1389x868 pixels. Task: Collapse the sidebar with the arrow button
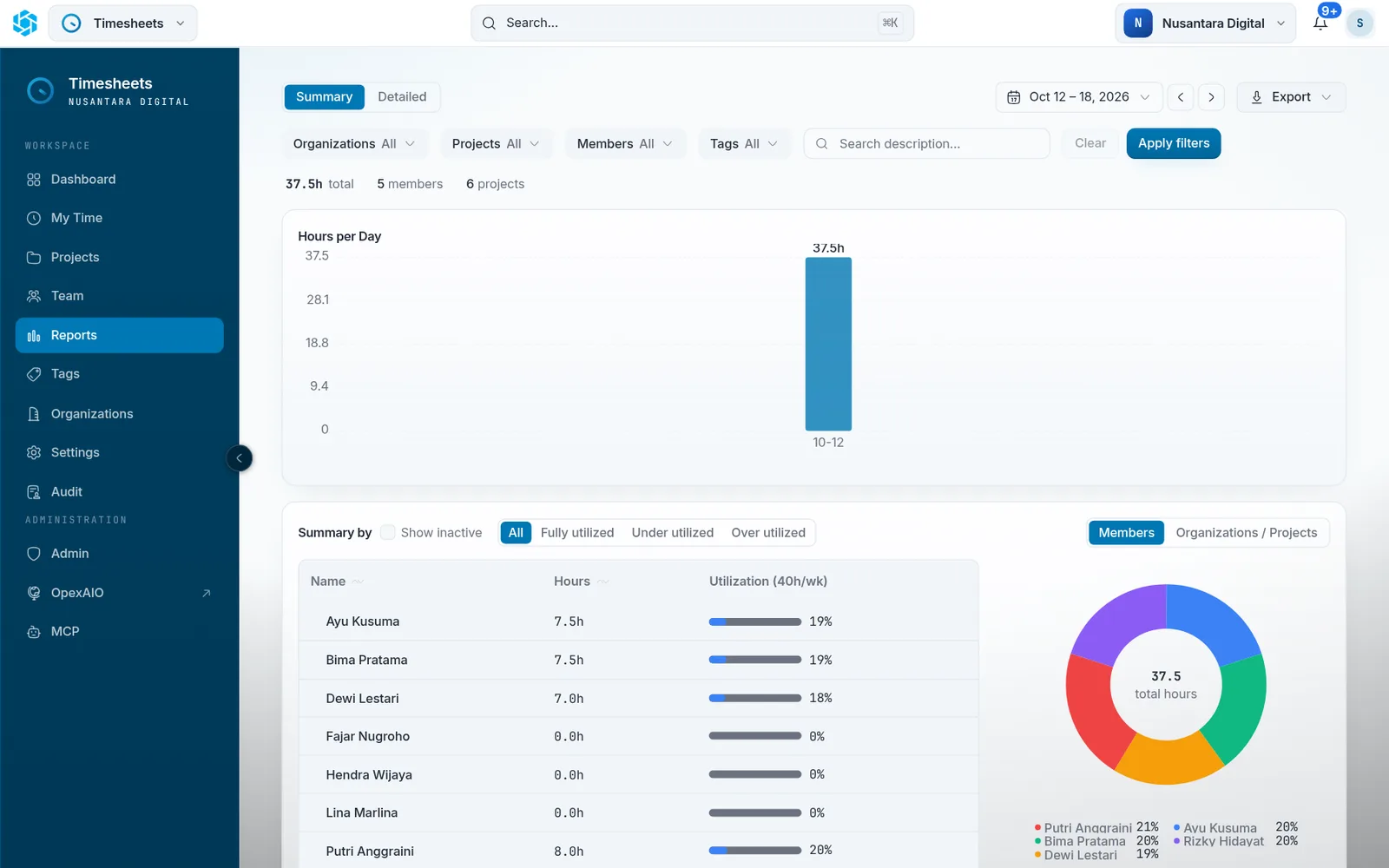click(240, 458)
